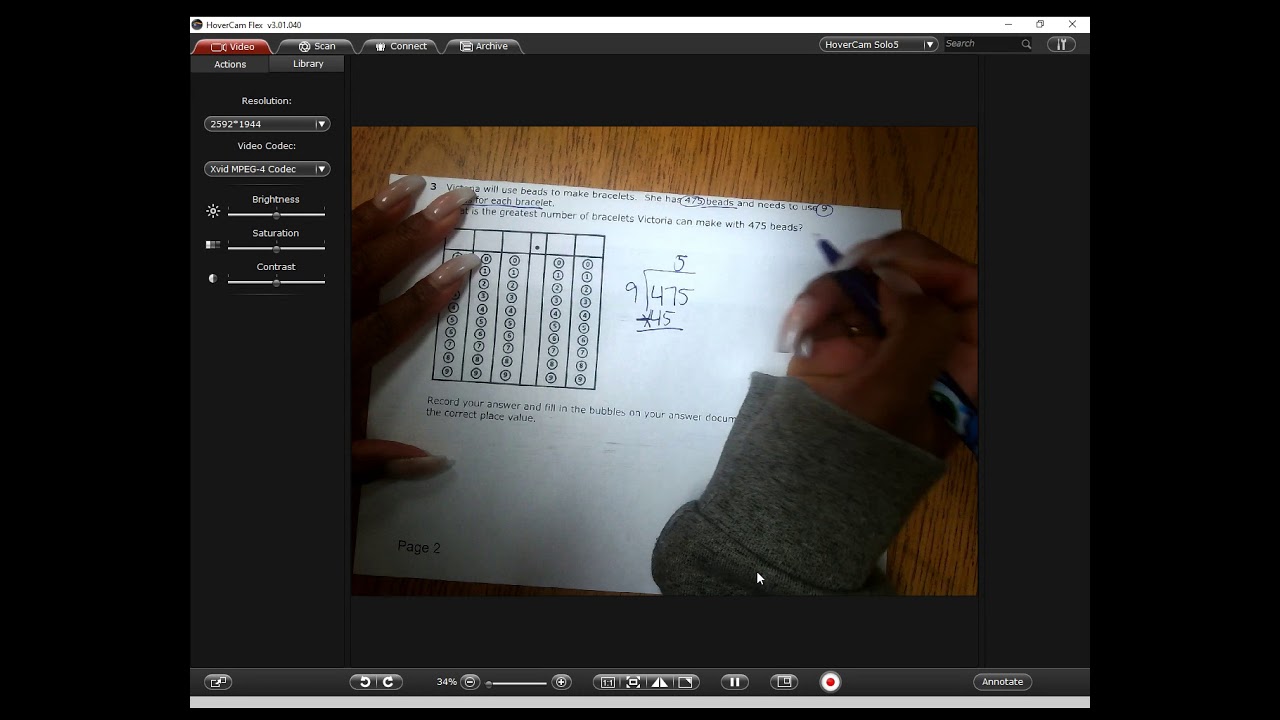Rotate the image clockwise
This screenshot has width=1280, height=720.
point(388,682)
